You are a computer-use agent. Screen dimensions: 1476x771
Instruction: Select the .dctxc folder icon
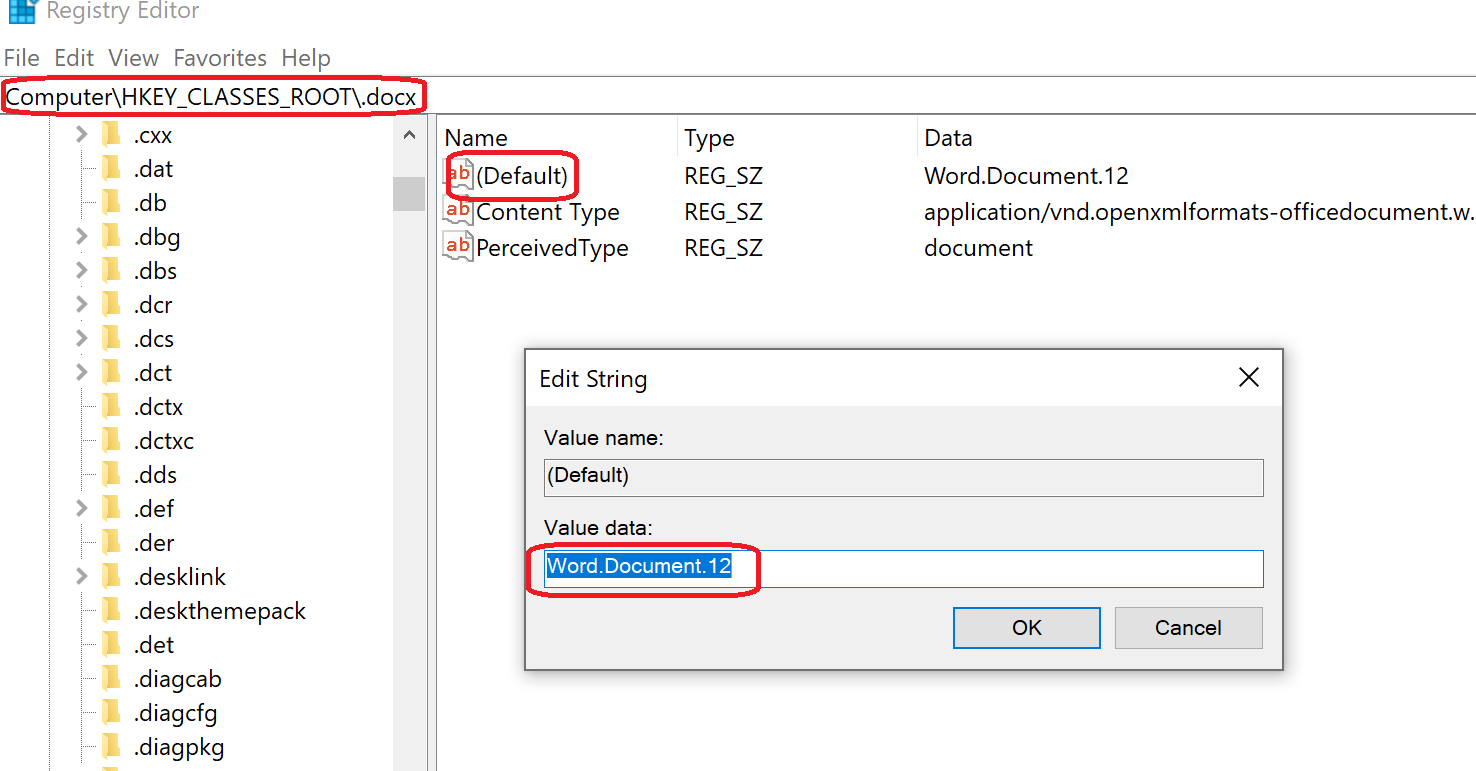pos(111,441)
